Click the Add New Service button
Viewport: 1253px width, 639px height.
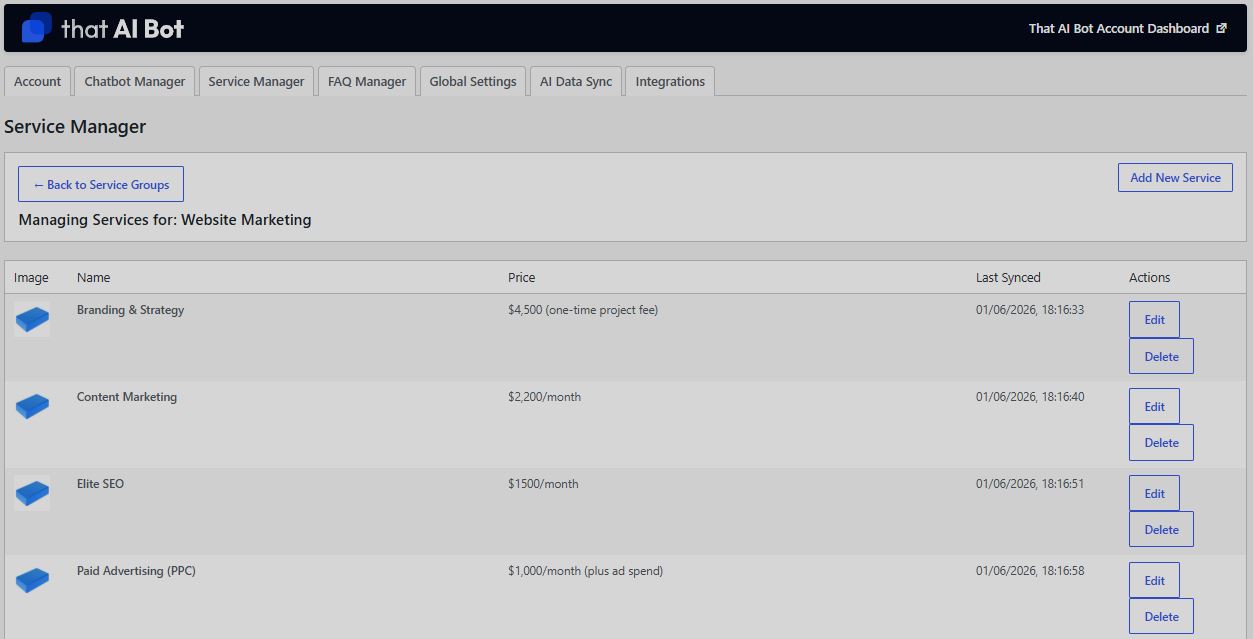pos(1175,177)
